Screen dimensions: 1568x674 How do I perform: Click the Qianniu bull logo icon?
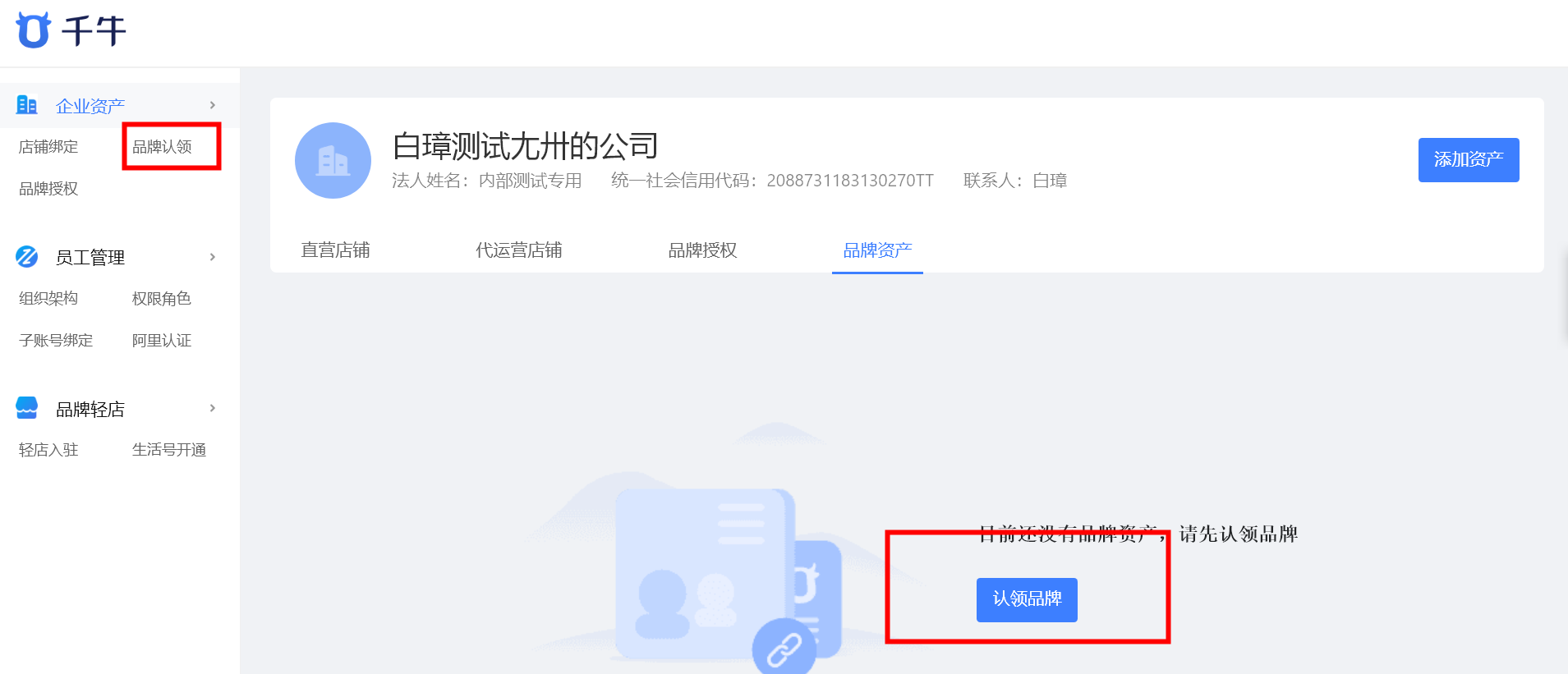33,30
